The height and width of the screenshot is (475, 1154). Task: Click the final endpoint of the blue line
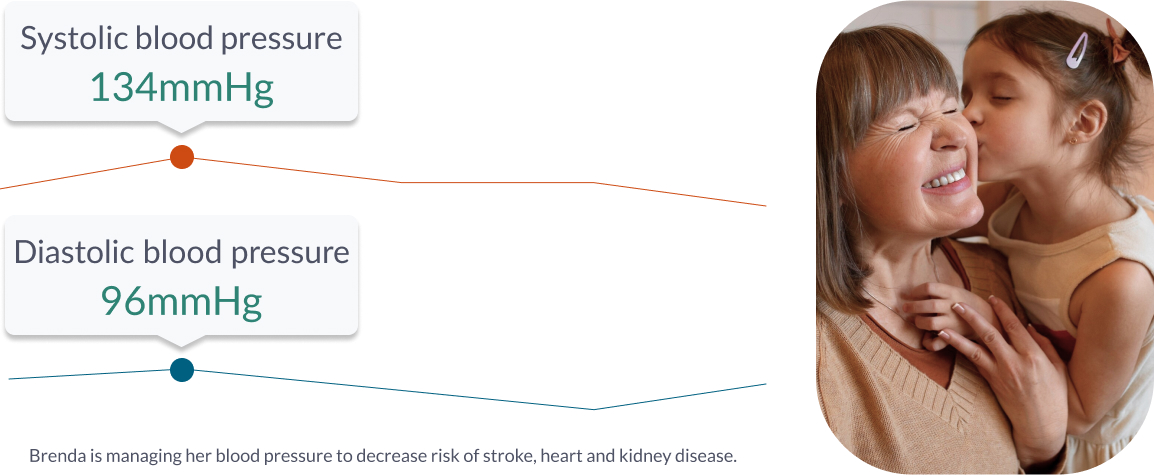[765, 384]
